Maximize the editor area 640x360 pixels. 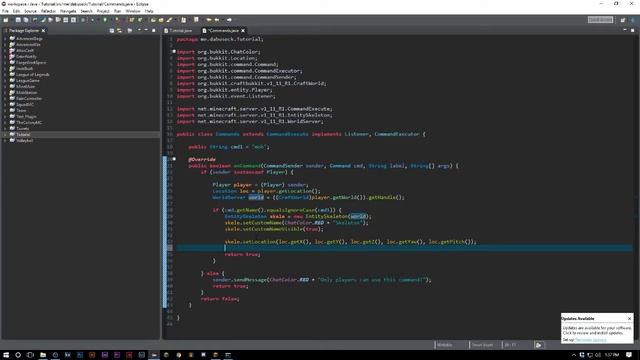632,30
